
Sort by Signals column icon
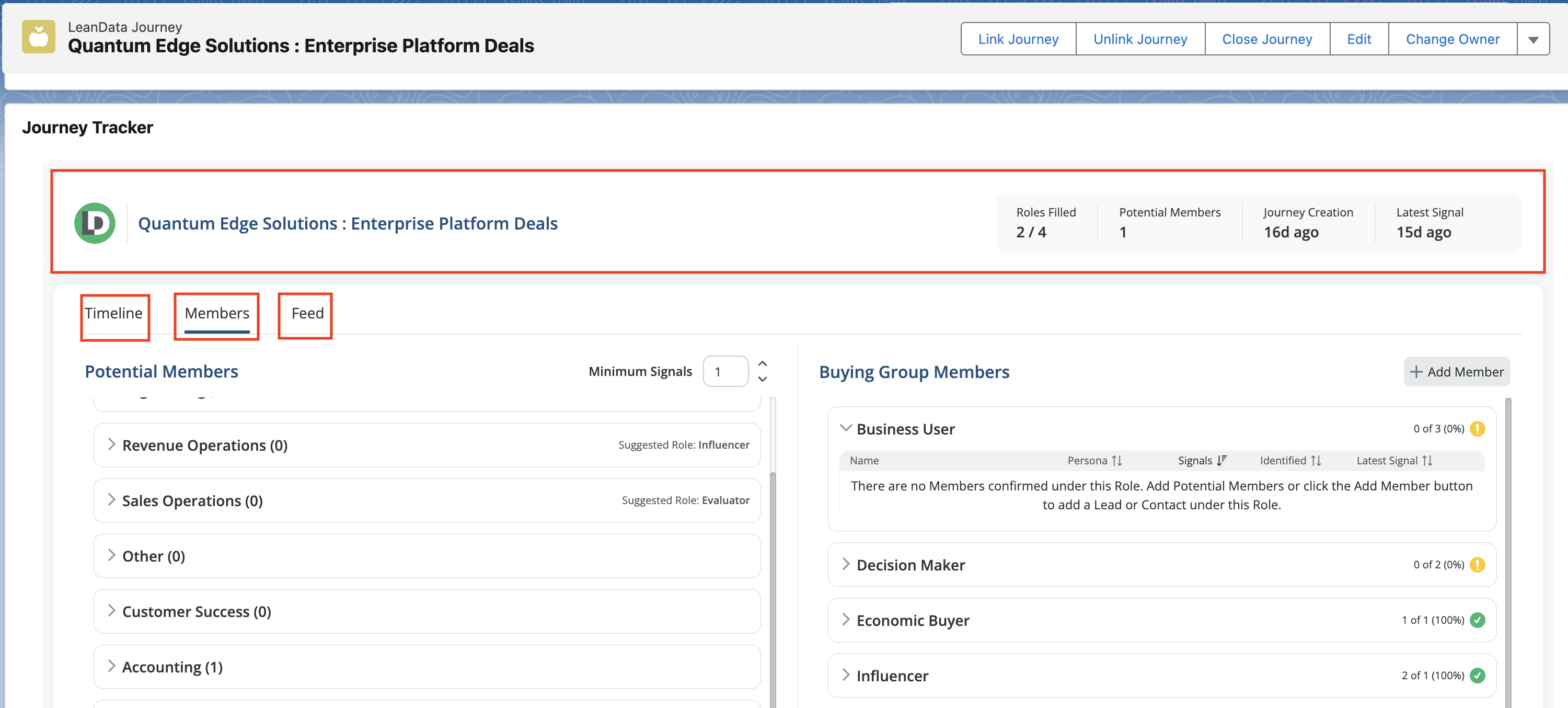tap(1221, 460)
